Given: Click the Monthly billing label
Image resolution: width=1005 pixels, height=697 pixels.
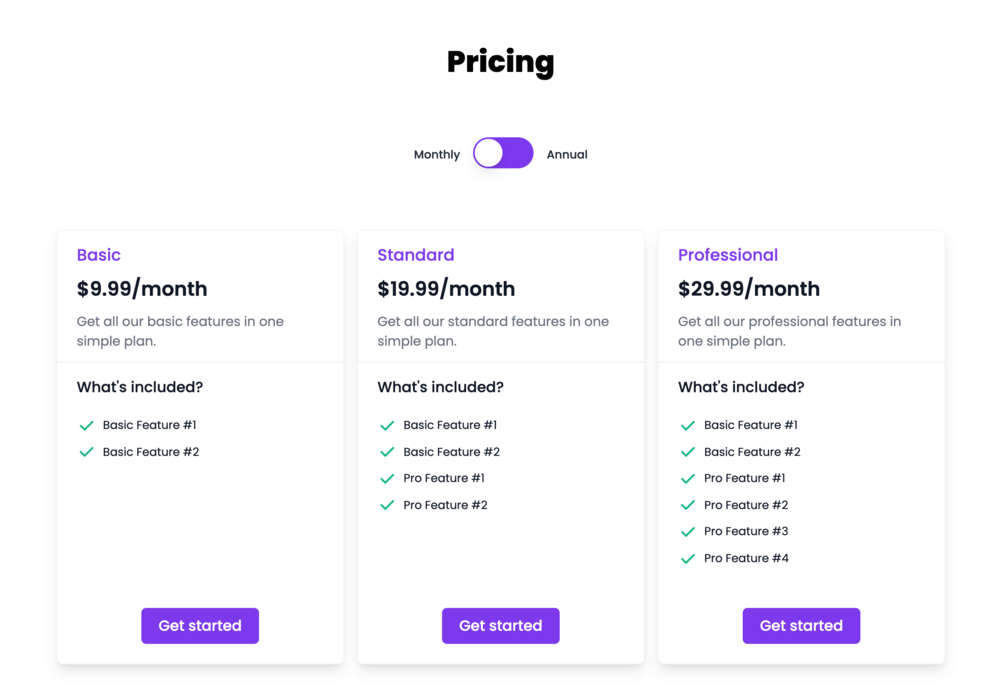Looking at the screenshot, I should coord(437,155).
